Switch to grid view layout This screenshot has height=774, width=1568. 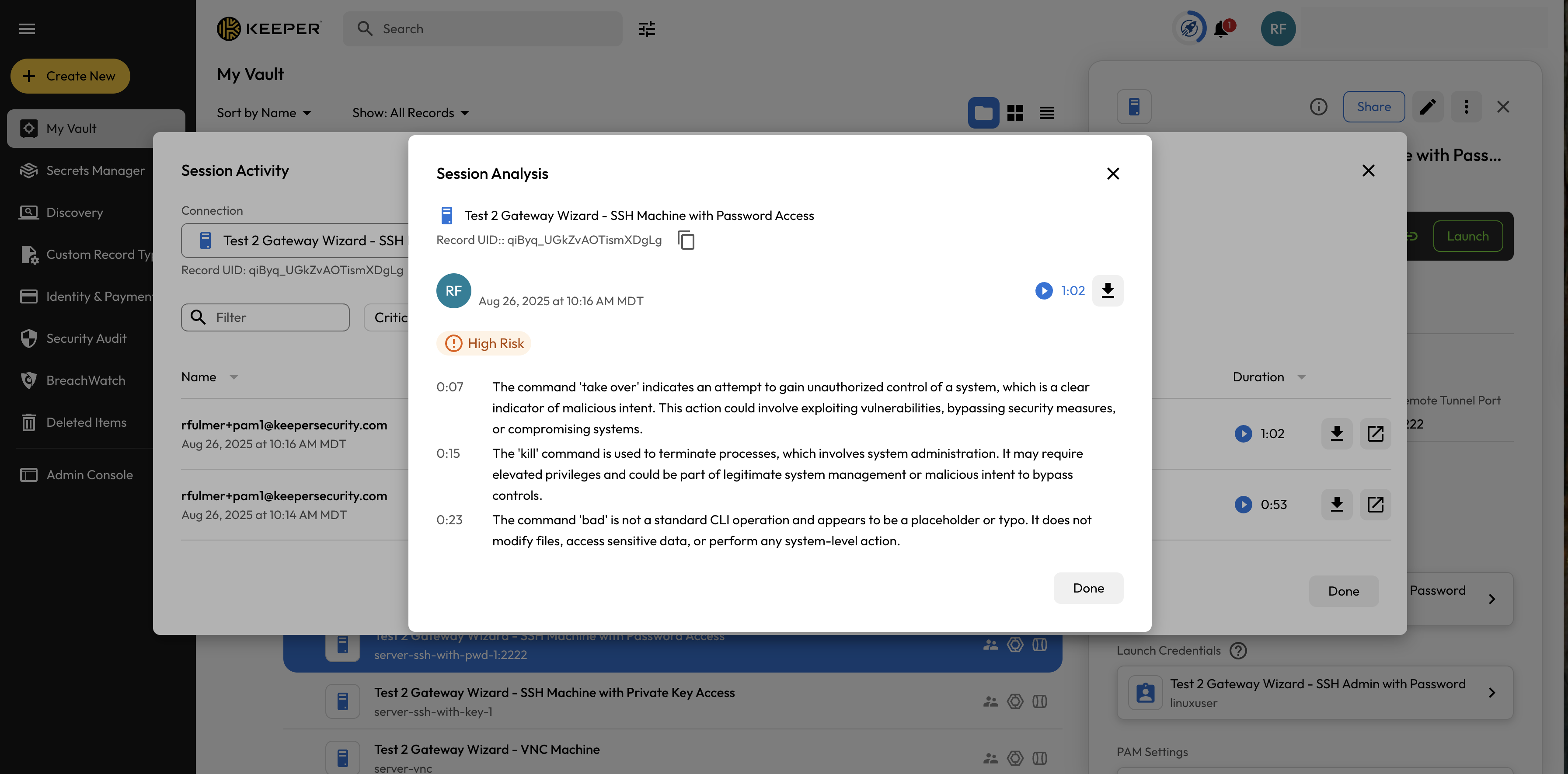click(x=1015, y=113)
